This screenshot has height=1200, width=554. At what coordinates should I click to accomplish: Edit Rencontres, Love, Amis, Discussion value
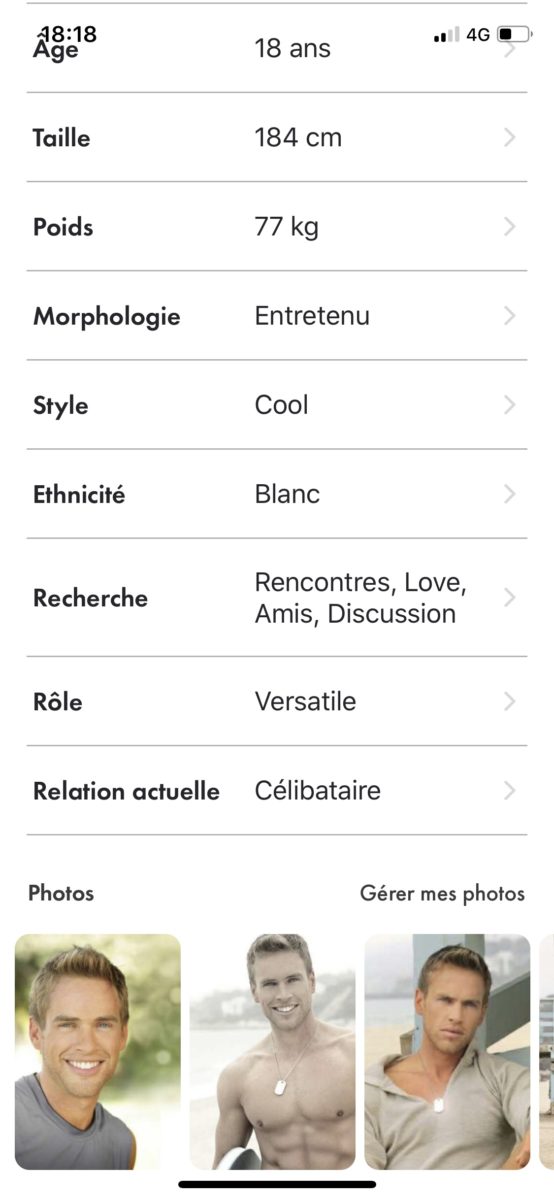point(361,598)
